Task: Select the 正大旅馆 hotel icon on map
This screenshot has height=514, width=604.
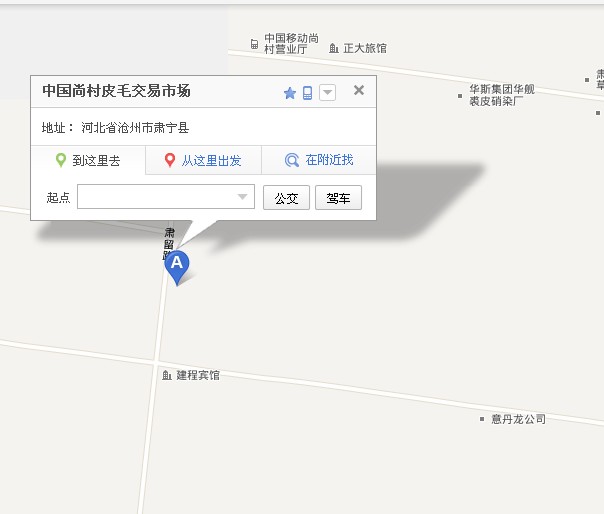Action: click(x=334, y=48)
